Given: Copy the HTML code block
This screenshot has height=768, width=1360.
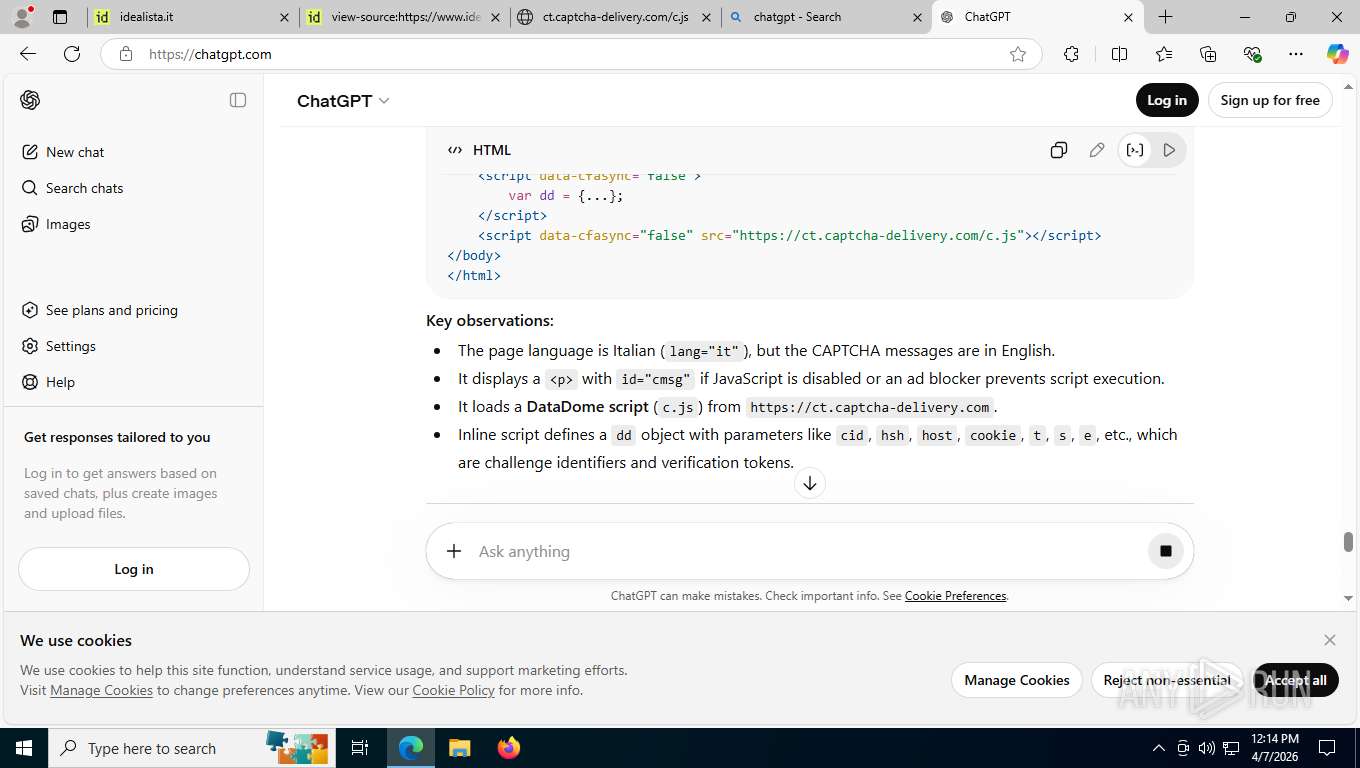Looking at the screenshot, I should click(x=1059, y=150).
